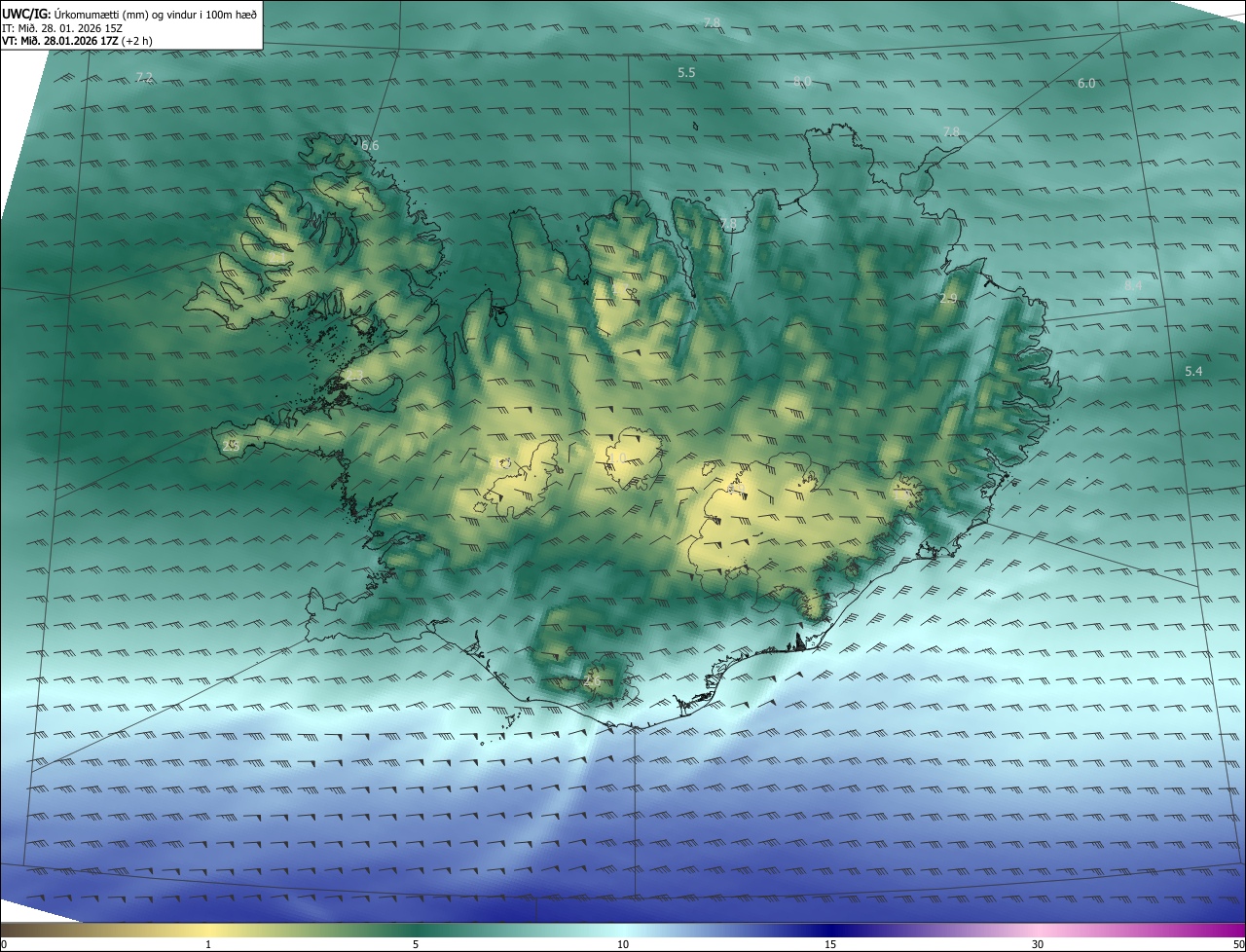This screenshot has height=952, width=1246.
Task: Click the colour bar tick label "0"
Action: (4, 944)
